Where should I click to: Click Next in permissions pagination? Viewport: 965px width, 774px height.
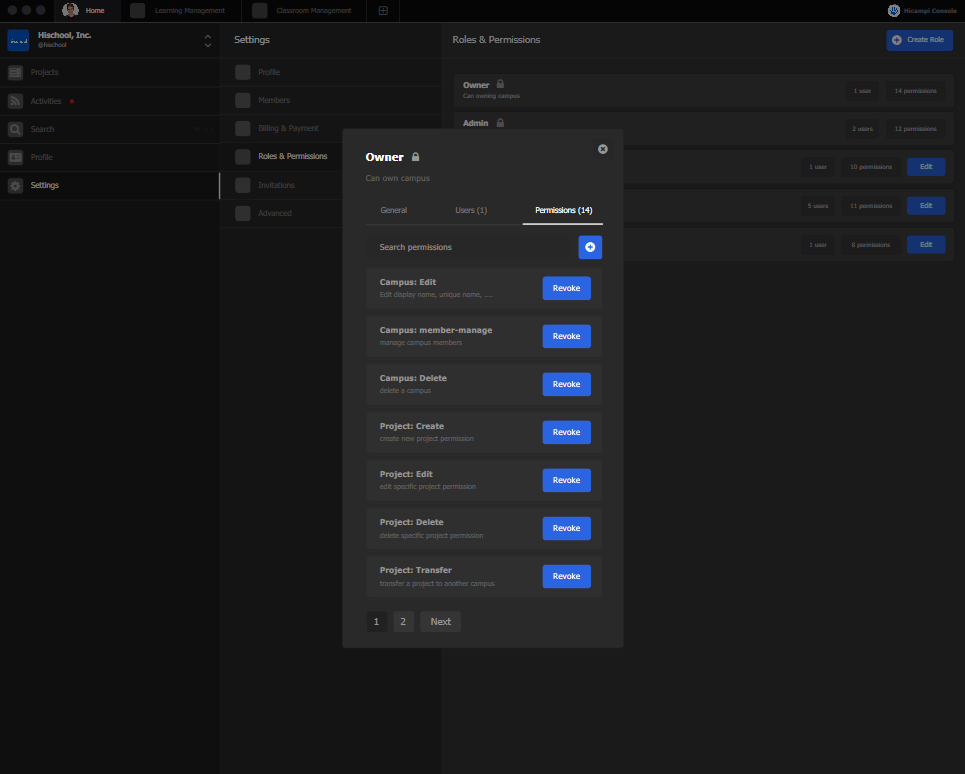pyautogui.click(x=440, y=622)
